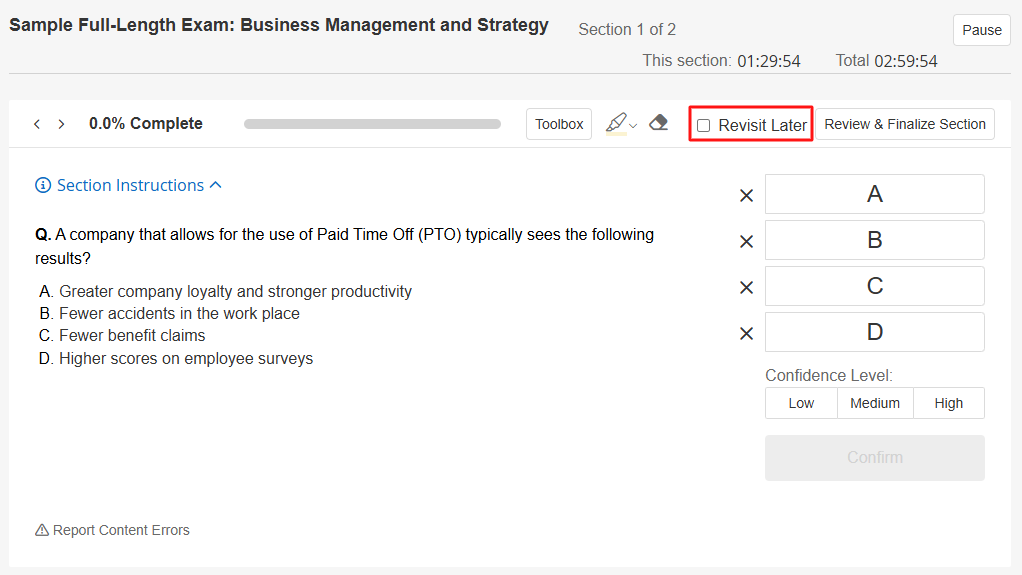Image resolution: width=1022 pixels, height=575 pixels.
Task: Open highlighter color dropdown arrow
Action: point(633,126)
